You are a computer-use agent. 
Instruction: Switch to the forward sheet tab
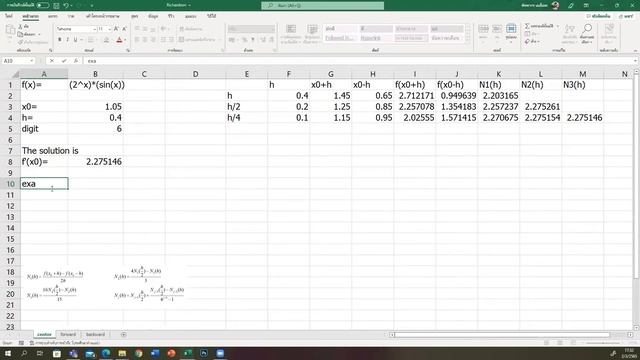tap(68, 334)
